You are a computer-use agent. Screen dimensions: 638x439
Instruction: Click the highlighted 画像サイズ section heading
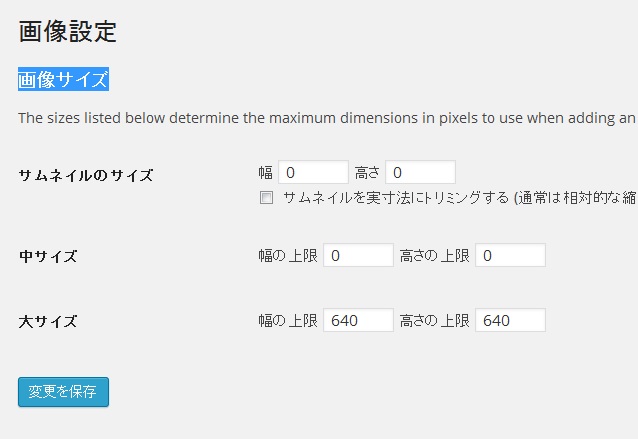tap(63, 80)
